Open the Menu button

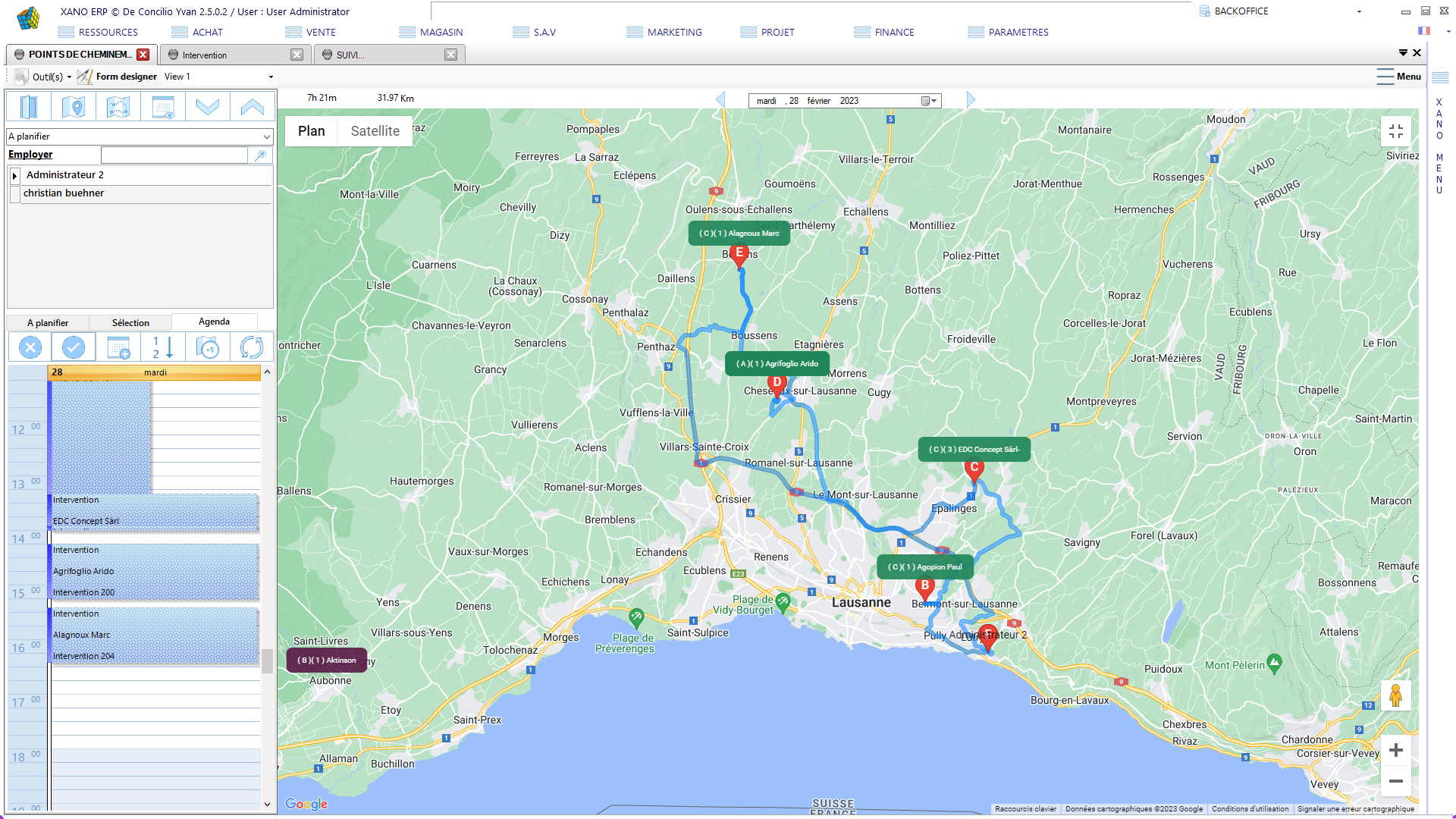[1399, 77]
